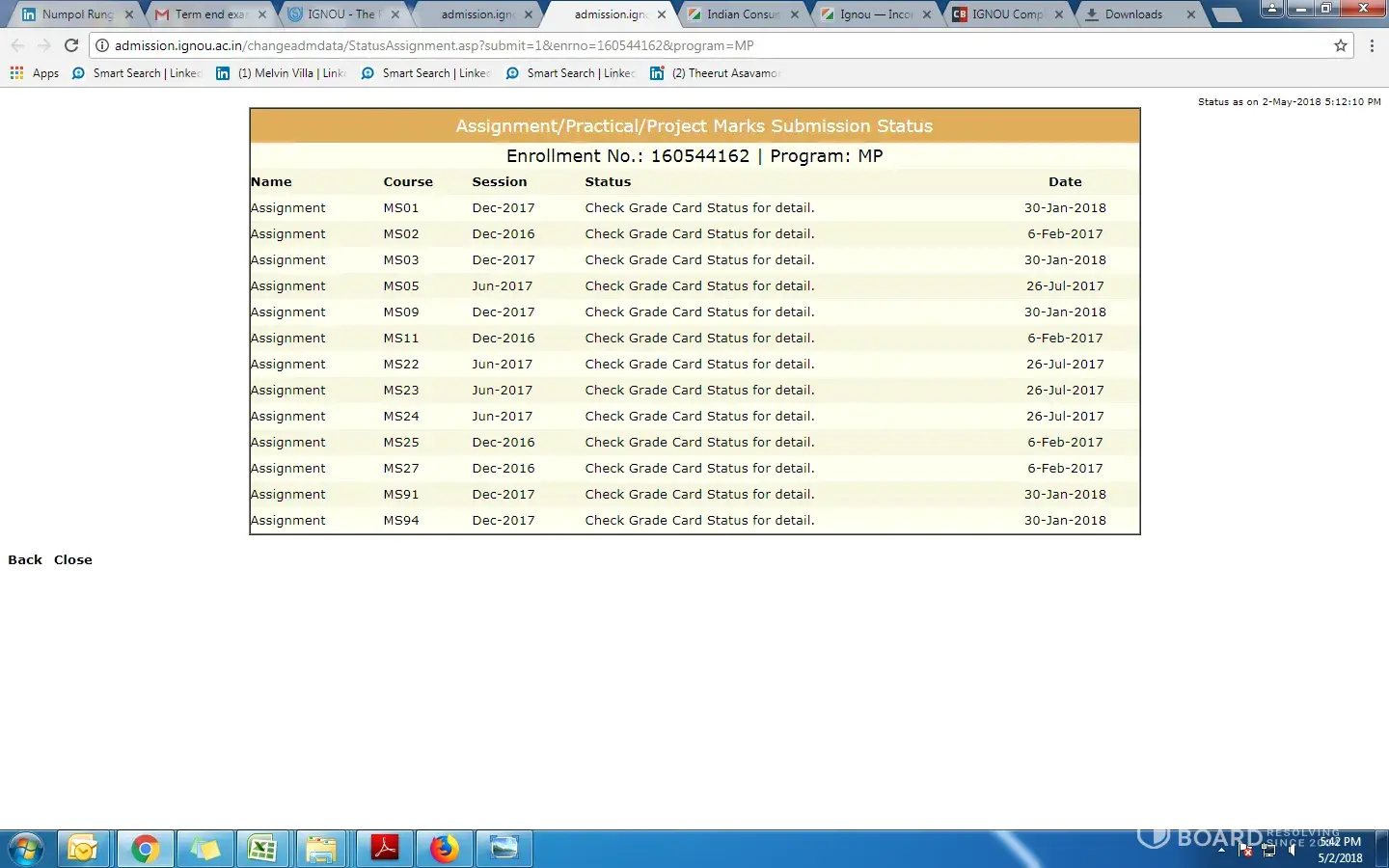Show hidden system tray icons

coord(1222,850)
